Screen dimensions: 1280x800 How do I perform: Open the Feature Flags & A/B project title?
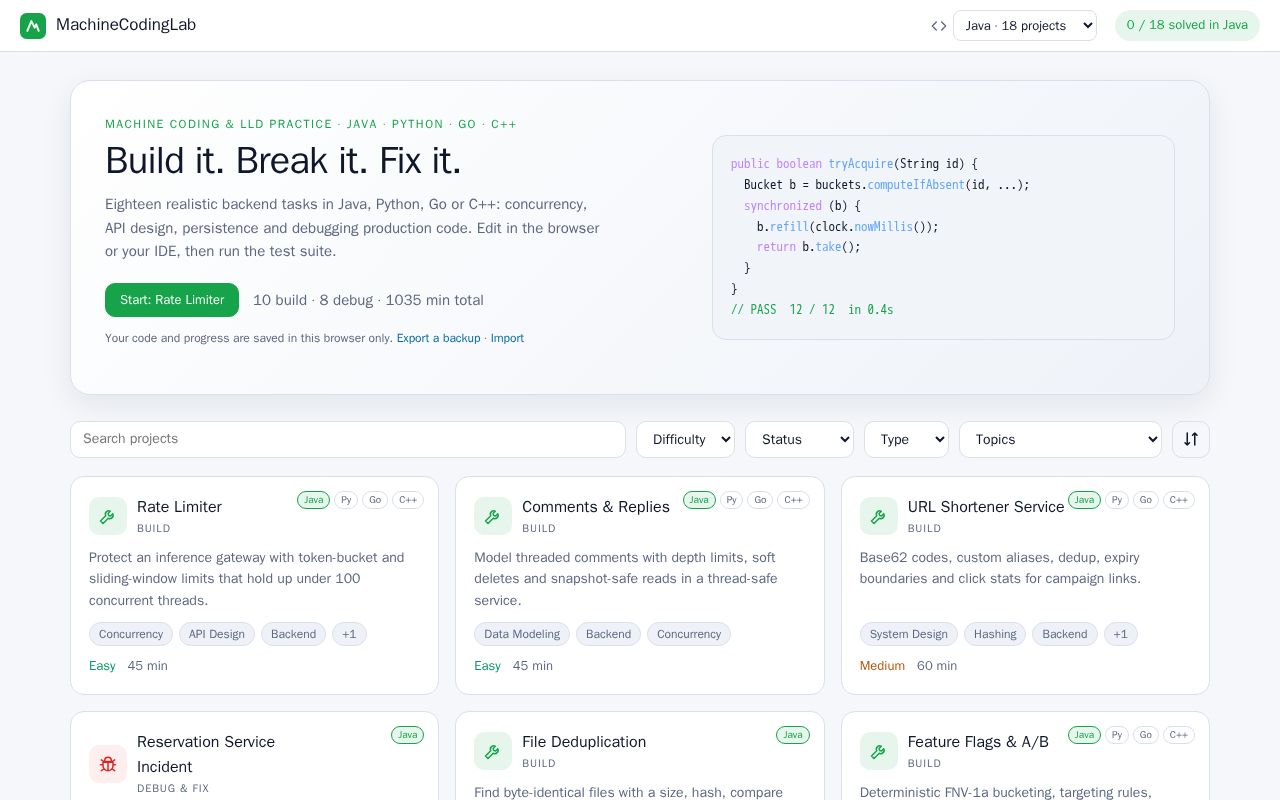tap(978, 742)
